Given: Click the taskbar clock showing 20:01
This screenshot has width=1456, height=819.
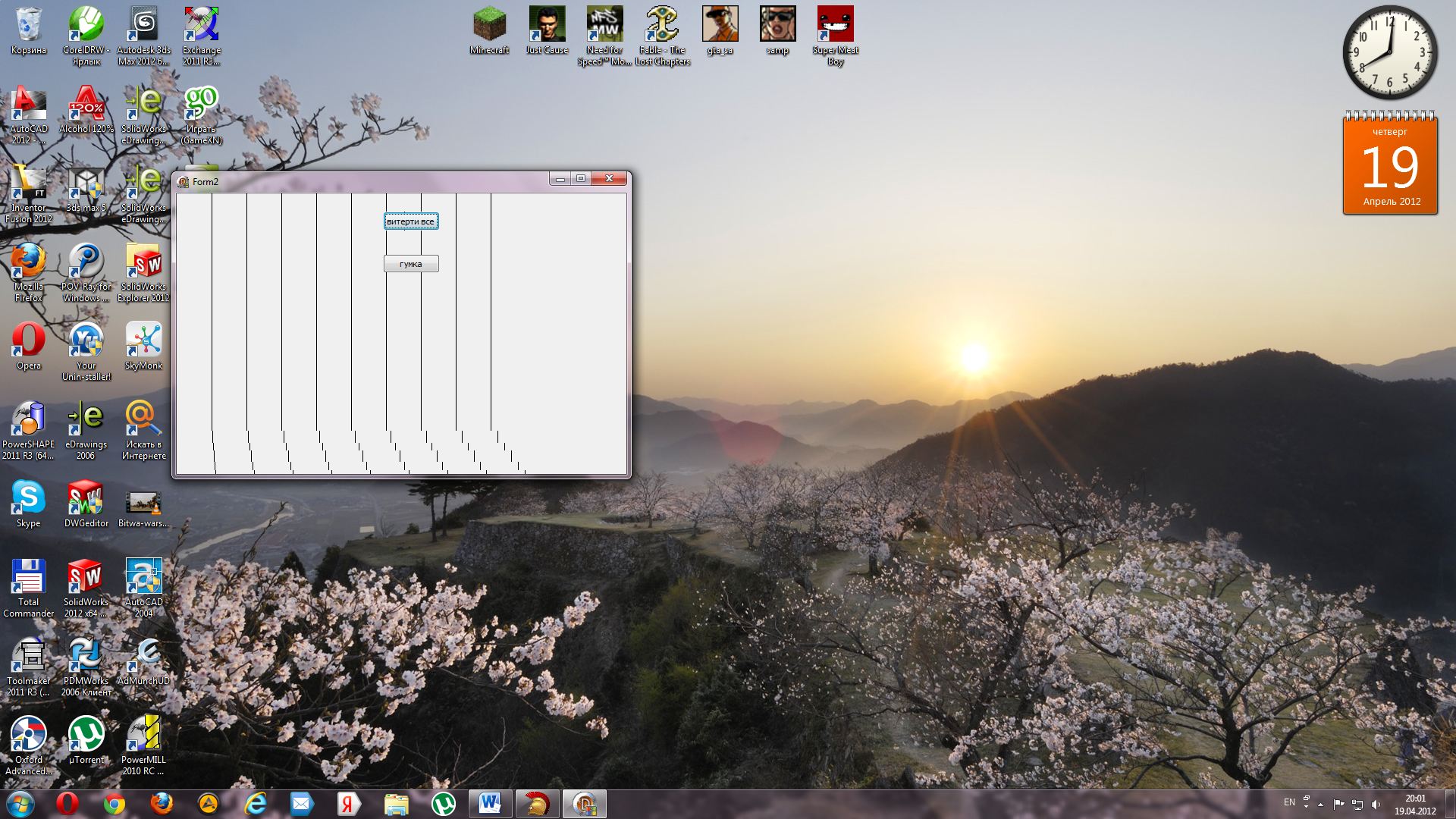Looking at the screenshot, I should [x=1415, y=805].
